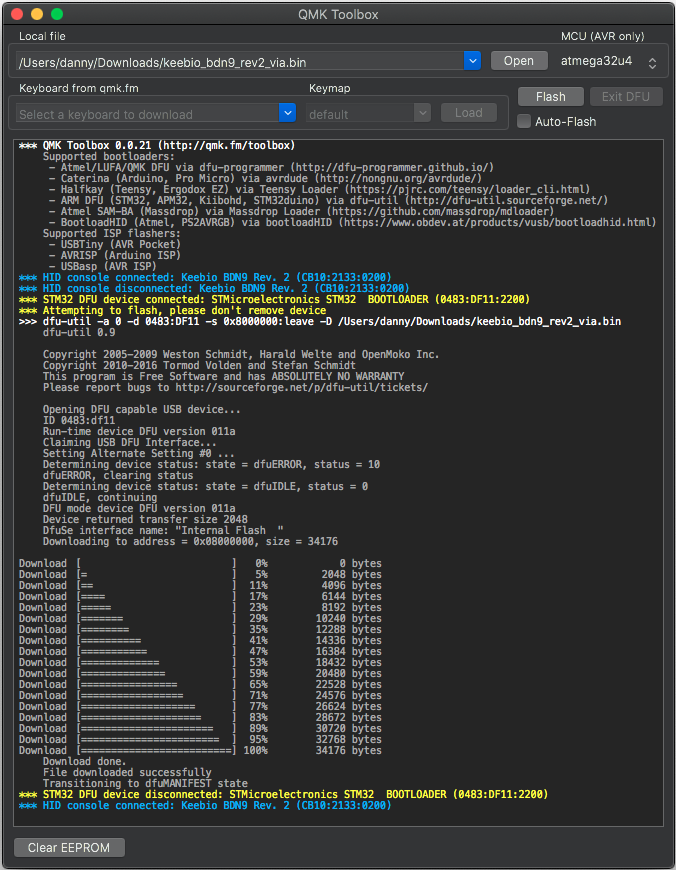Click the Exit DFU button

pos(625,97)
